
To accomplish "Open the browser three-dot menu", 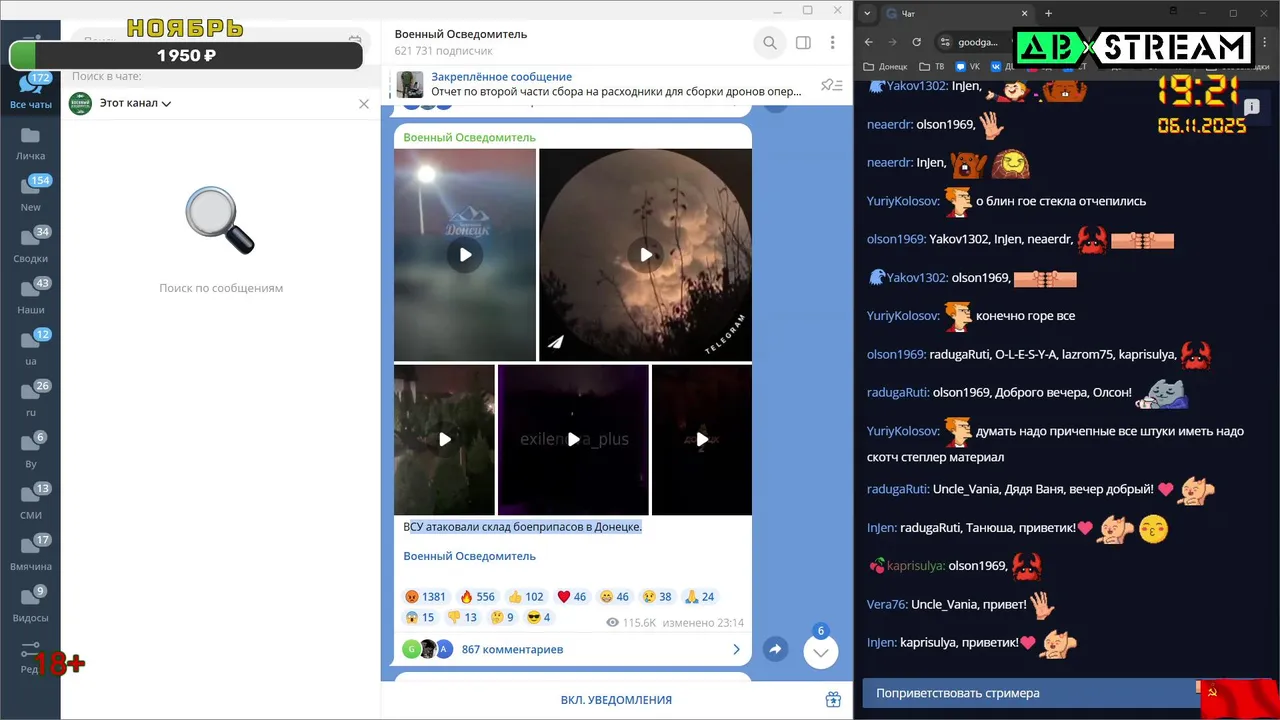I will (1264, 42).
